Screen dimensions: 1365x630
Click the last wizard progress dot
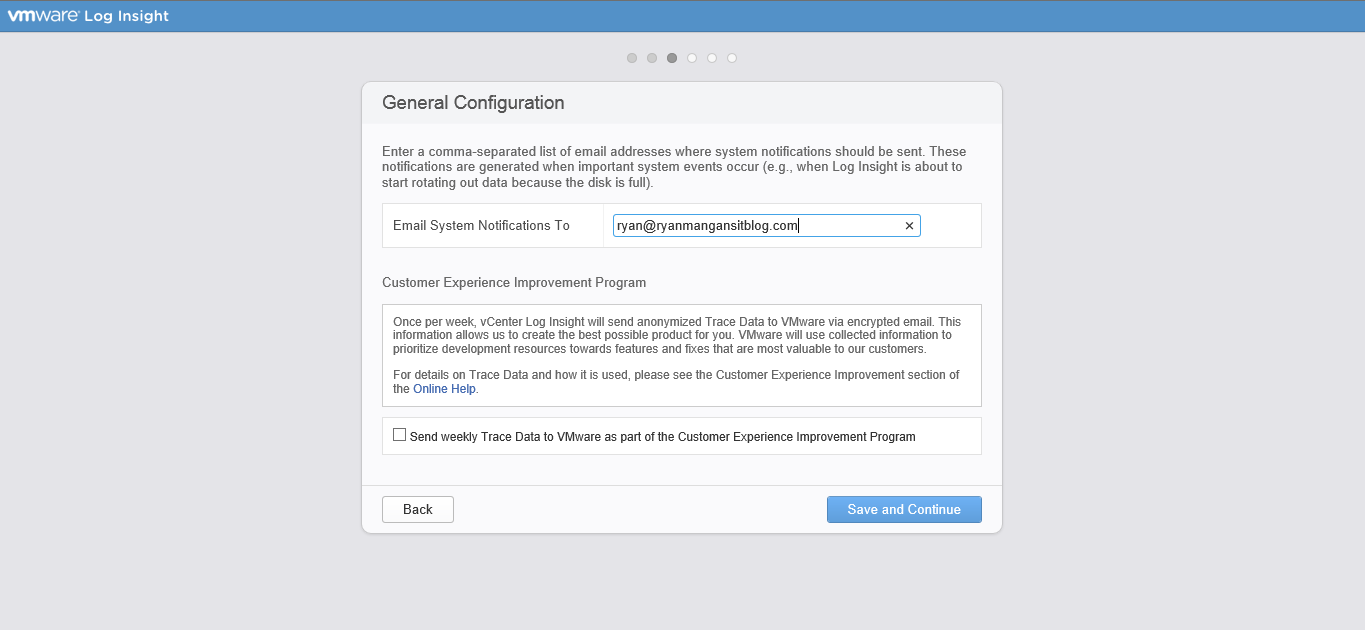pyautogui.click(x=732, y=58)
